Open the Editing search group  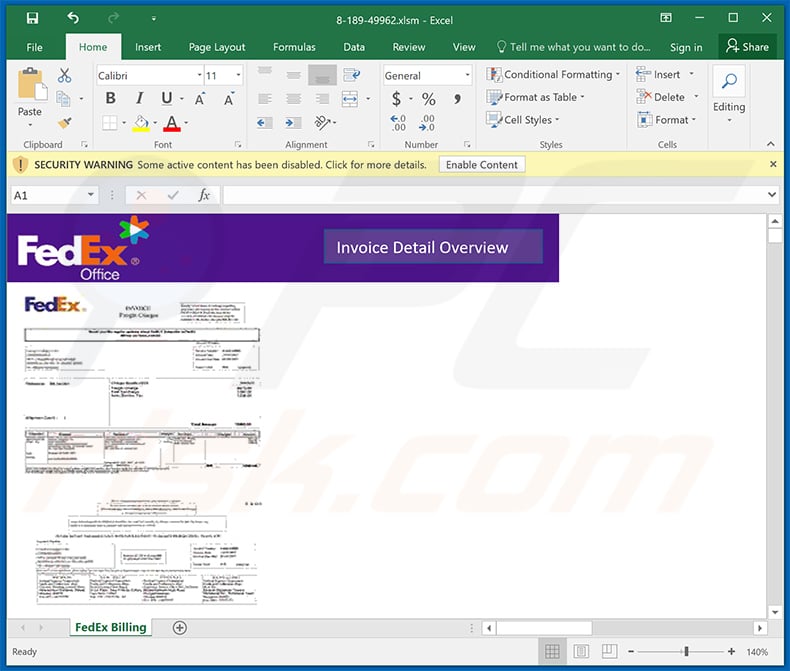coord(729,94)
